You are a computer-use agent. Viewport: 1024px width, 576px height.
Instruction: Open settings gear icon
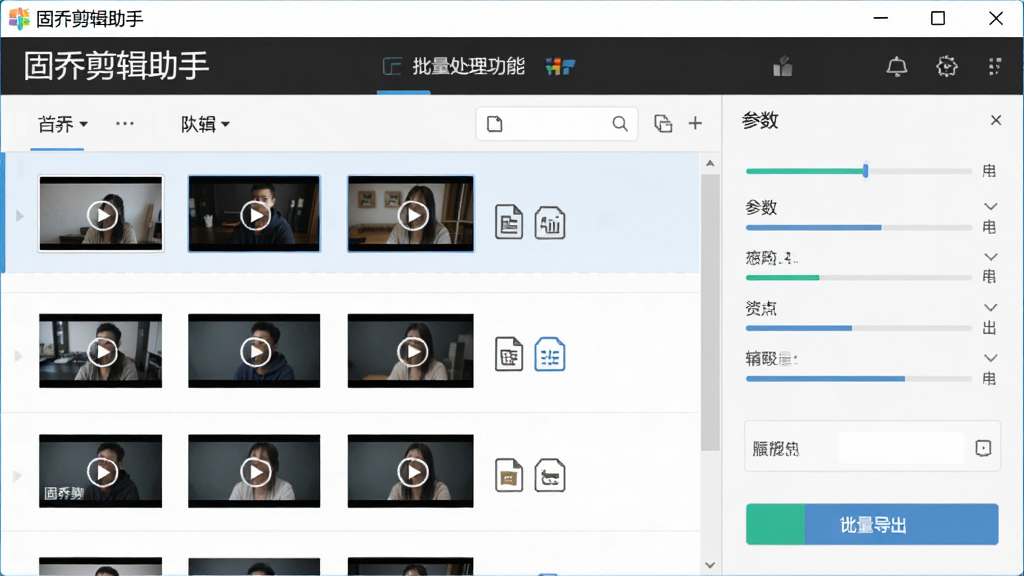pyautogui.click(x=946, y=67)
